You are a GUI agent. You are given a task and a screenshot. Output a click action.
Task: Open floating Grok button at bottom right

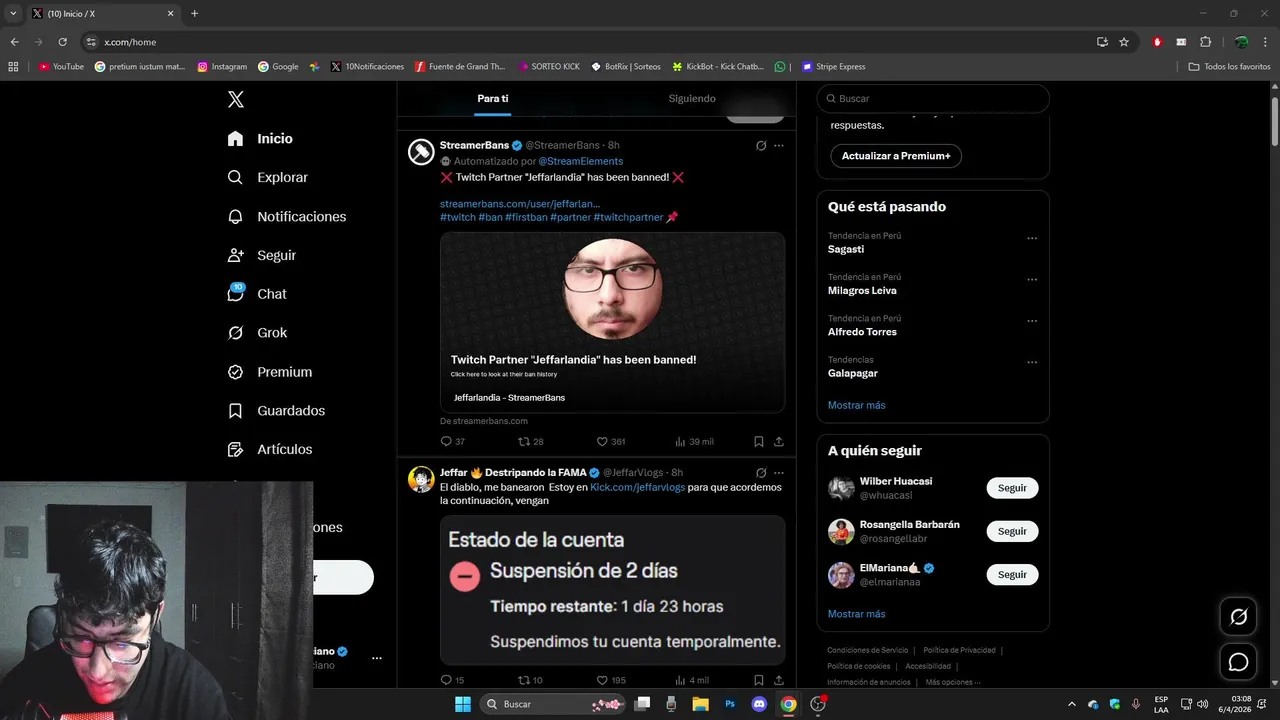(x=1238, y=617)
